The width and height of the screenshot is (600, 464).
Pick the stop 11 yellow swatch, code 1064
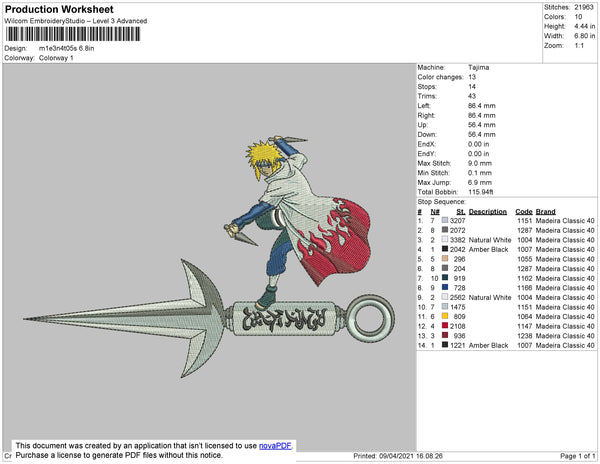[x=445, y=316]
